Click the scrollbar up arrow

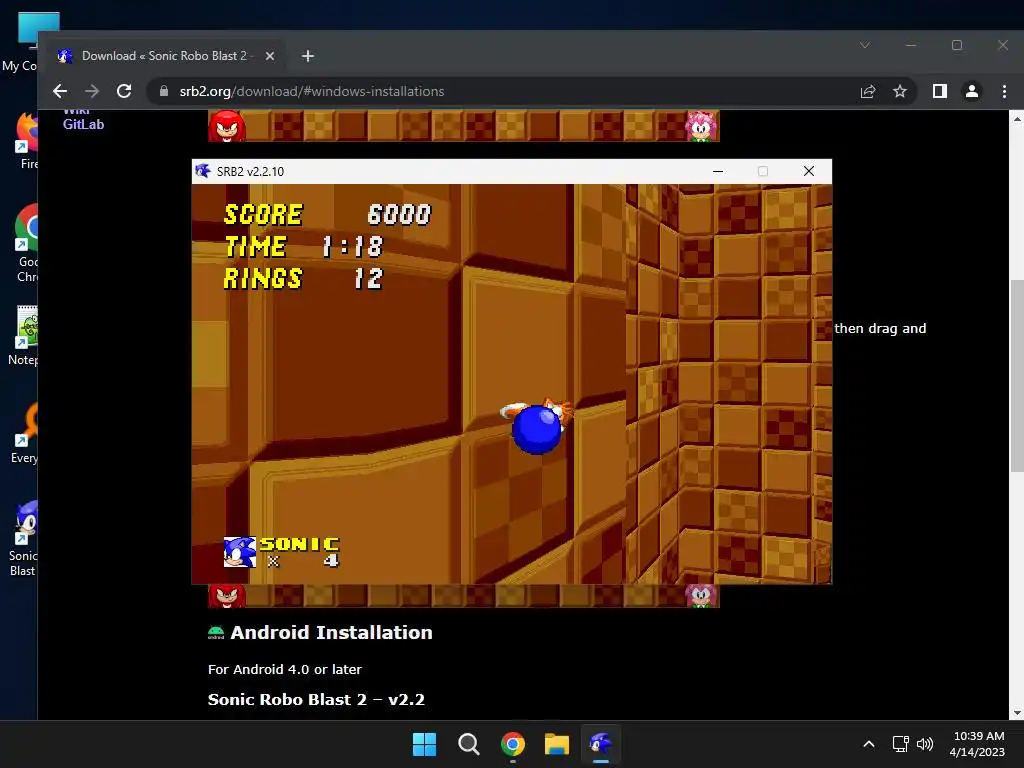[1017, 118]
